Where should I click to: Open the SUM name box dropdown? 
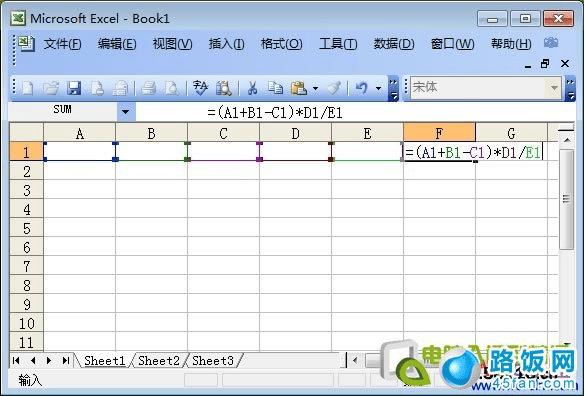[126, 111]
